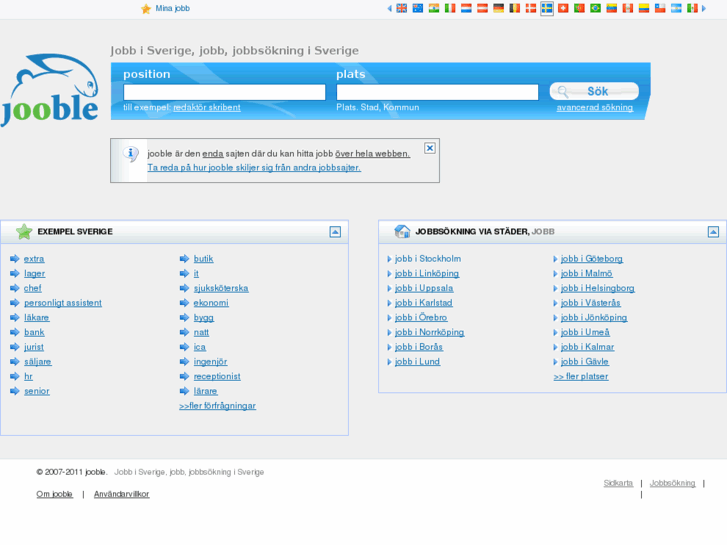Choose the Chile flag icon
Viewport: 727px width, 545px height.
coord(660,8)
